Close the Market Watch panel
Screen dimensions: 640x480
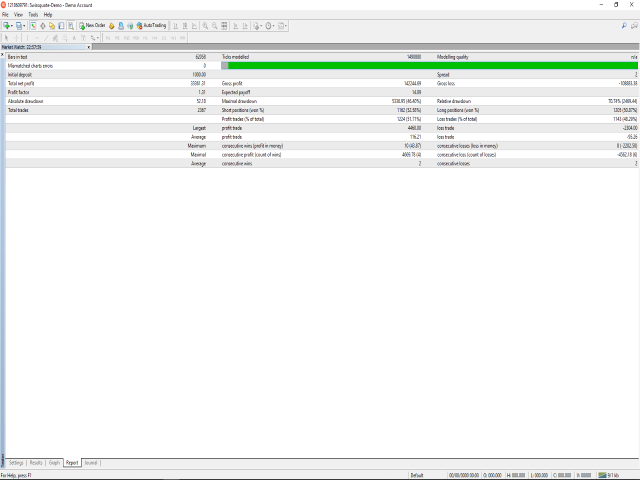tap(89, 47)
